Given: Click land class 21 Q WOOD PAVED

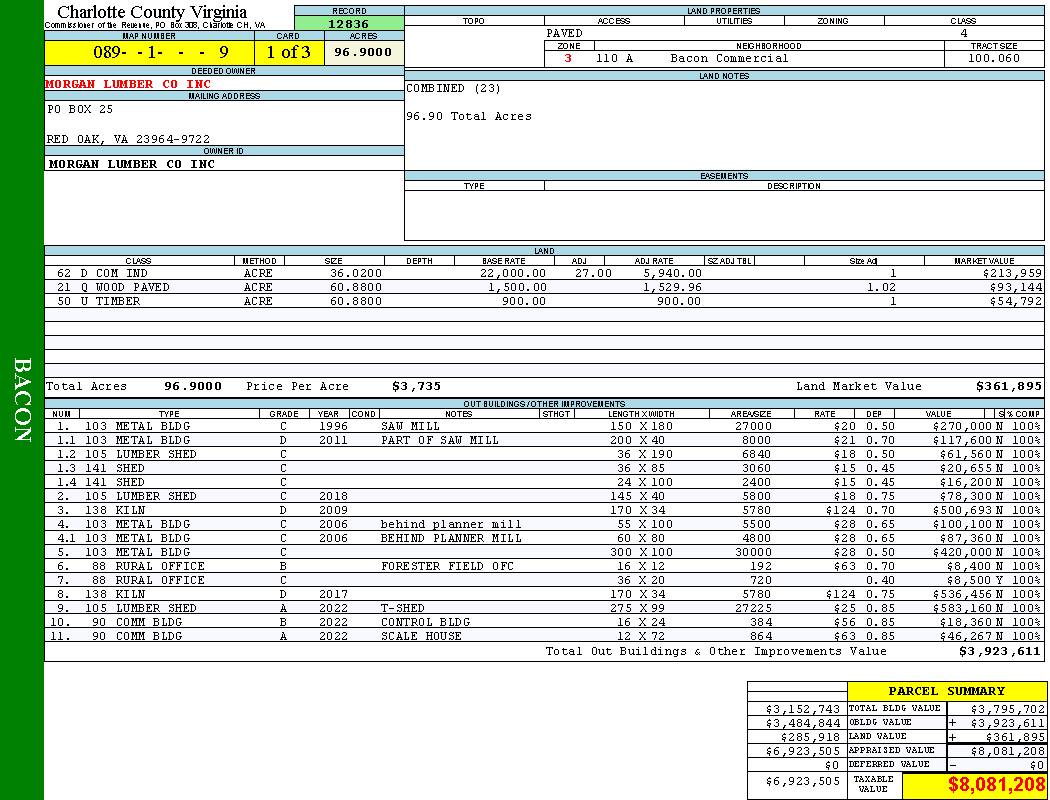Looking at the screenshot, I should [x=113, y=287].
